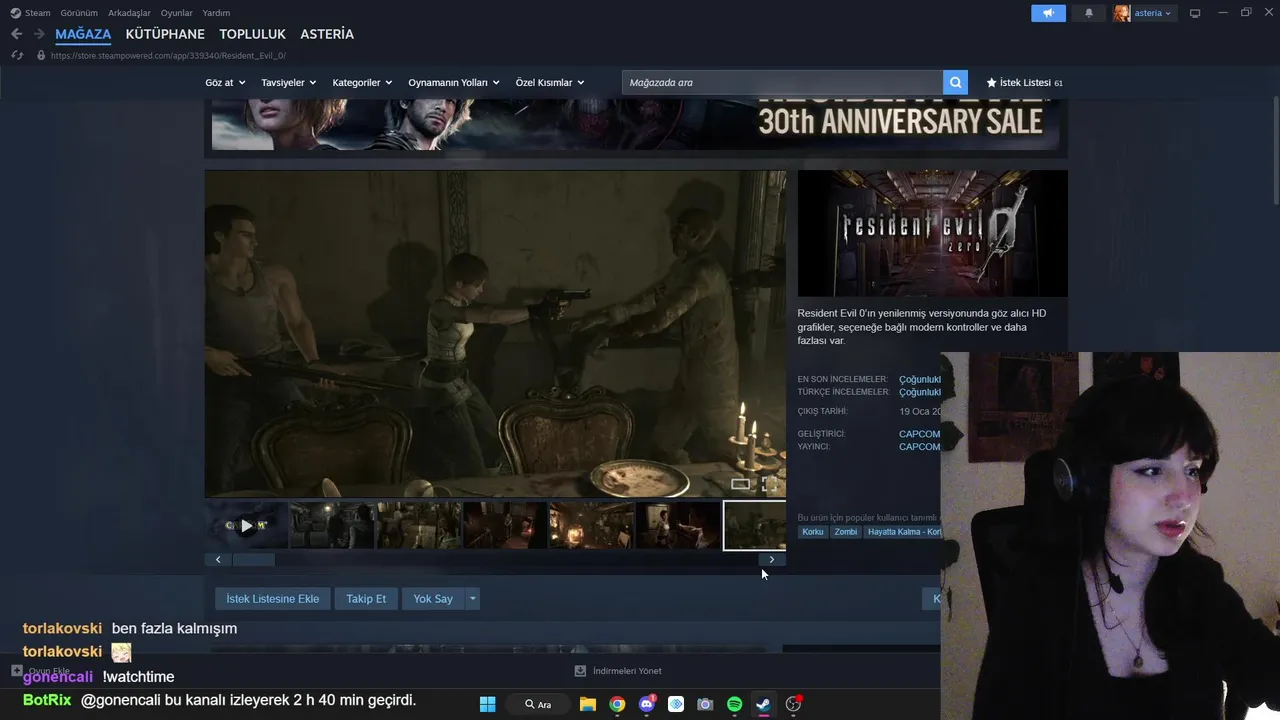Click the Big Picture monitor icon
The width and height of the screenshot is (1280, 720).
[x=1194, y=13]
